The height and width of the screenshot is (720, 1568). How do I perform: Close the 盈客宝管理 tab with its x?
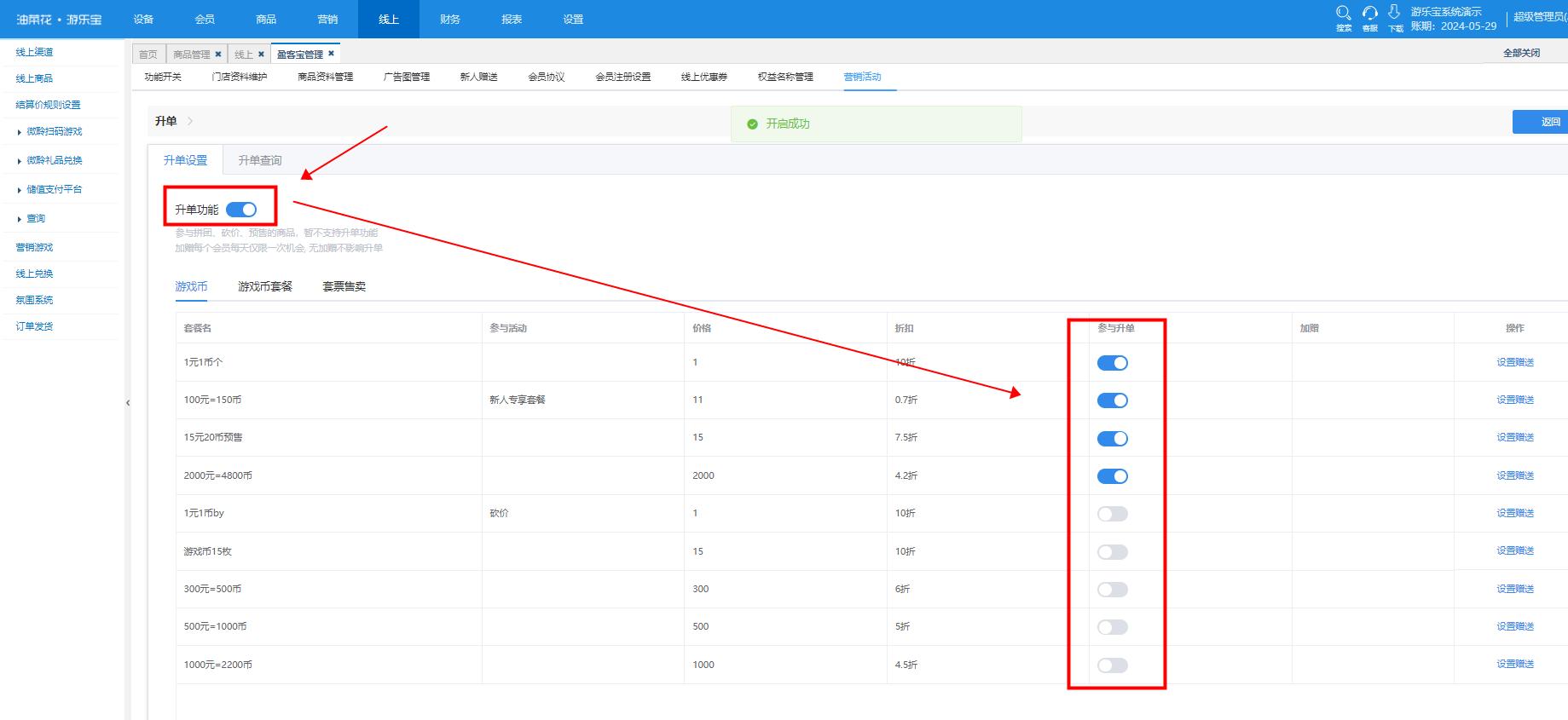(331, 54)
